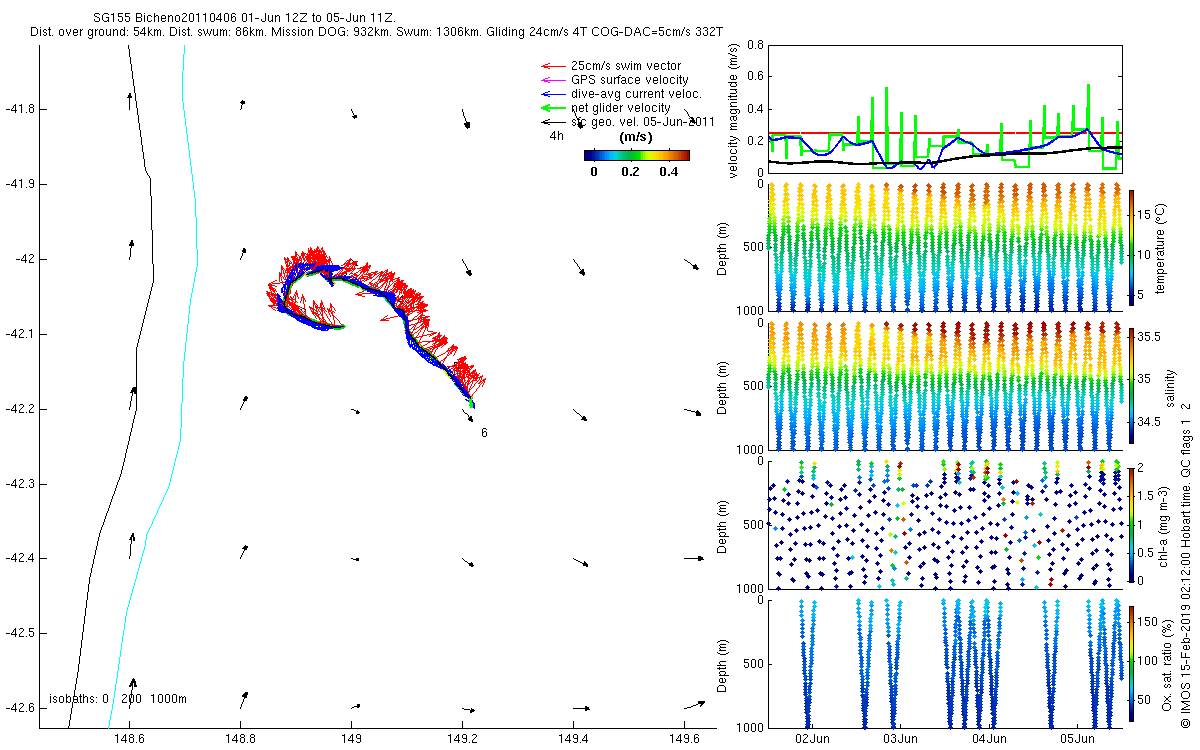This screenshot has width=1200, height=750.
Task: Click the temperature colorbar beside the depth plot
Action: click(x=1131, y=247)
